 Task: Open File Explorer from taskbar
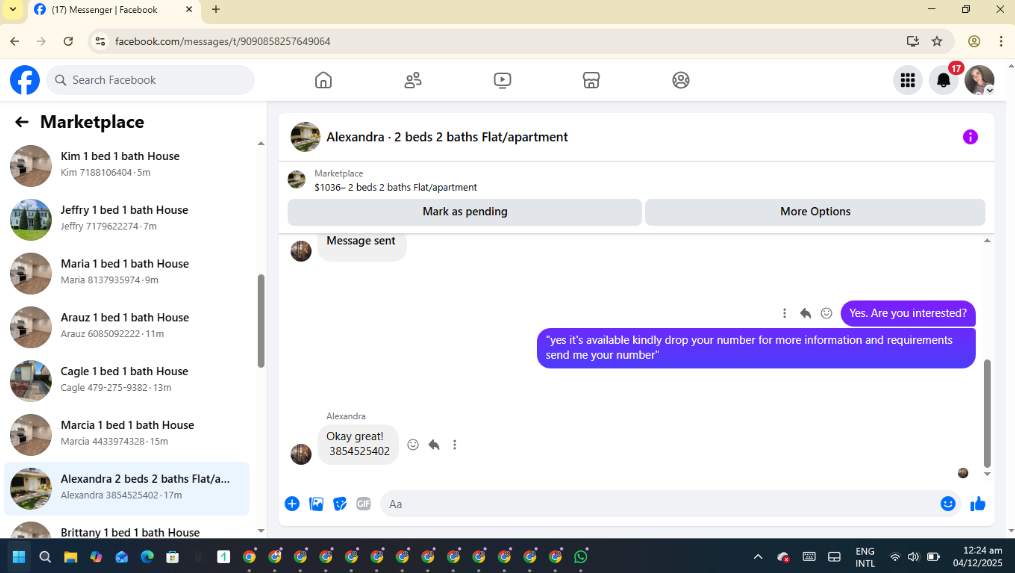[x=71, y=557]
